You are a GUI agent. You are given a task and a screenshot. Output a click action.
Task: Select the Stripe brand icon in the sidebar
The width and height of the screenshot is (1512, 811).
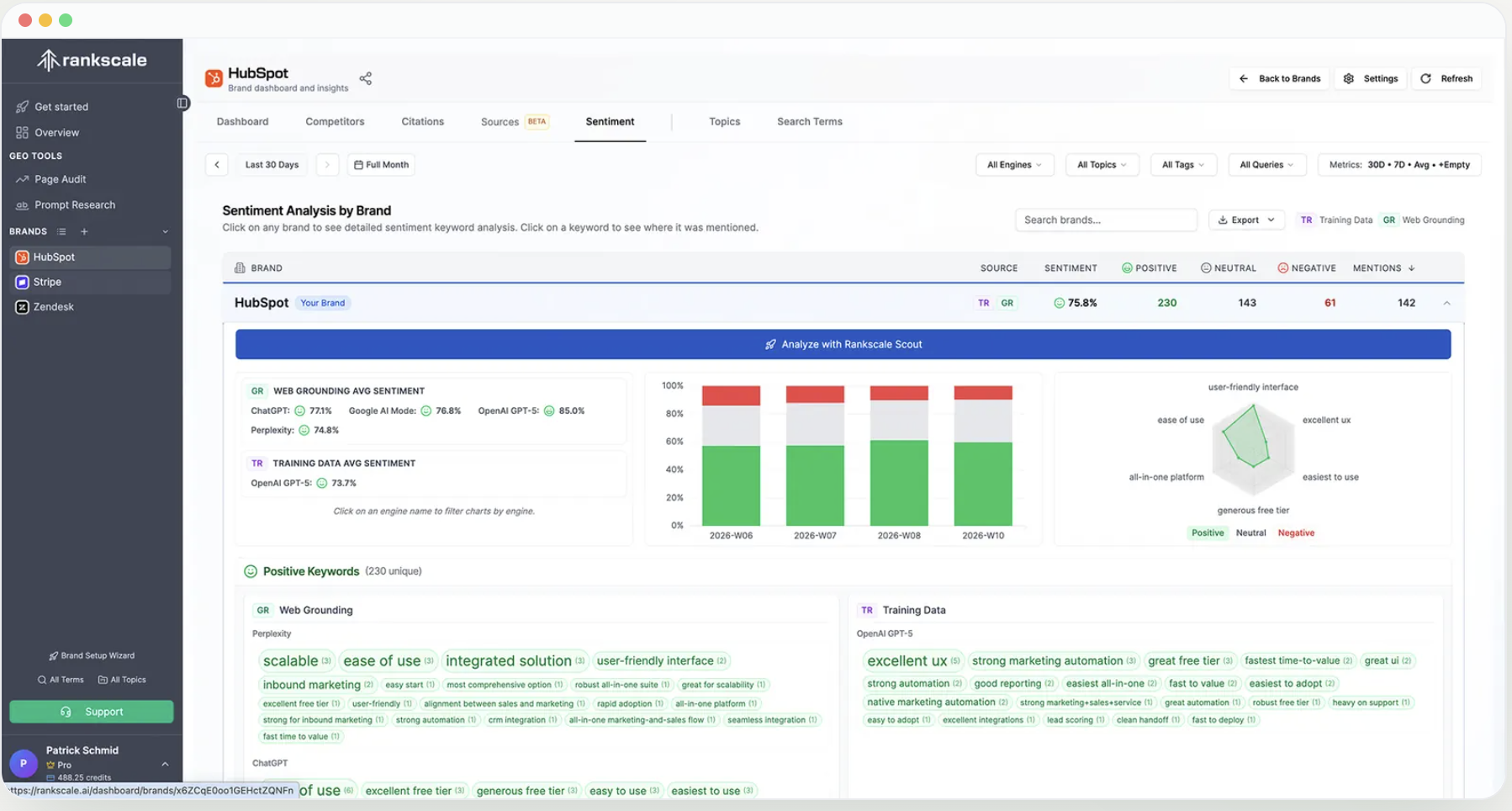23,282
